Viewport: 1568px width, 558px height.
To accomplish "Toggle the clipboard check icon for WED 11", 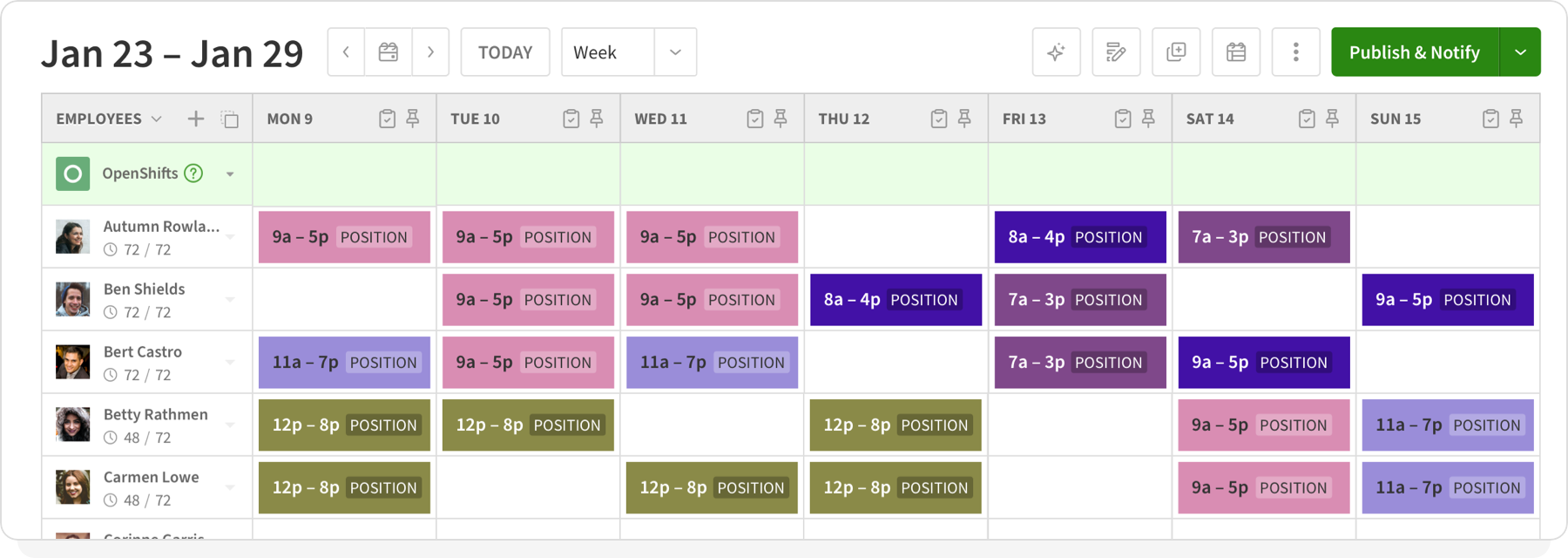I will [754, 119].
